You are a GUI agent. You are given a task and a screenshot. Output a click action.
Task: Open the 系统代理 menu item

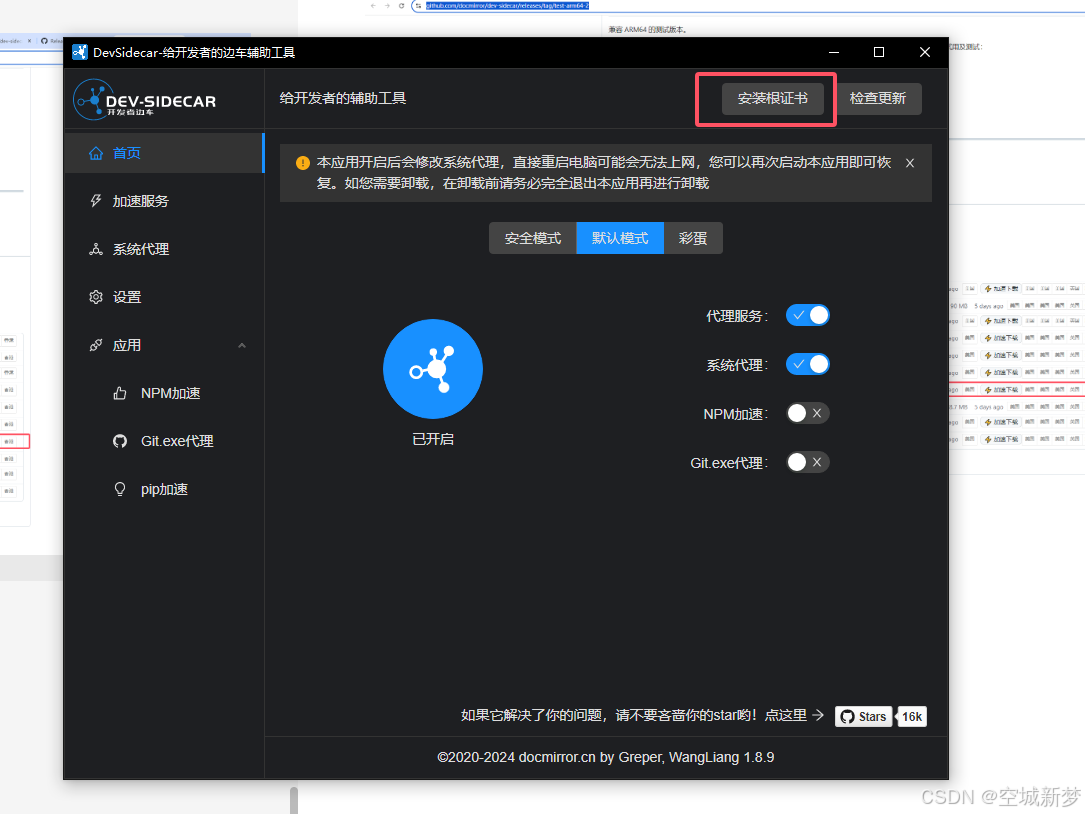point(164,249)
